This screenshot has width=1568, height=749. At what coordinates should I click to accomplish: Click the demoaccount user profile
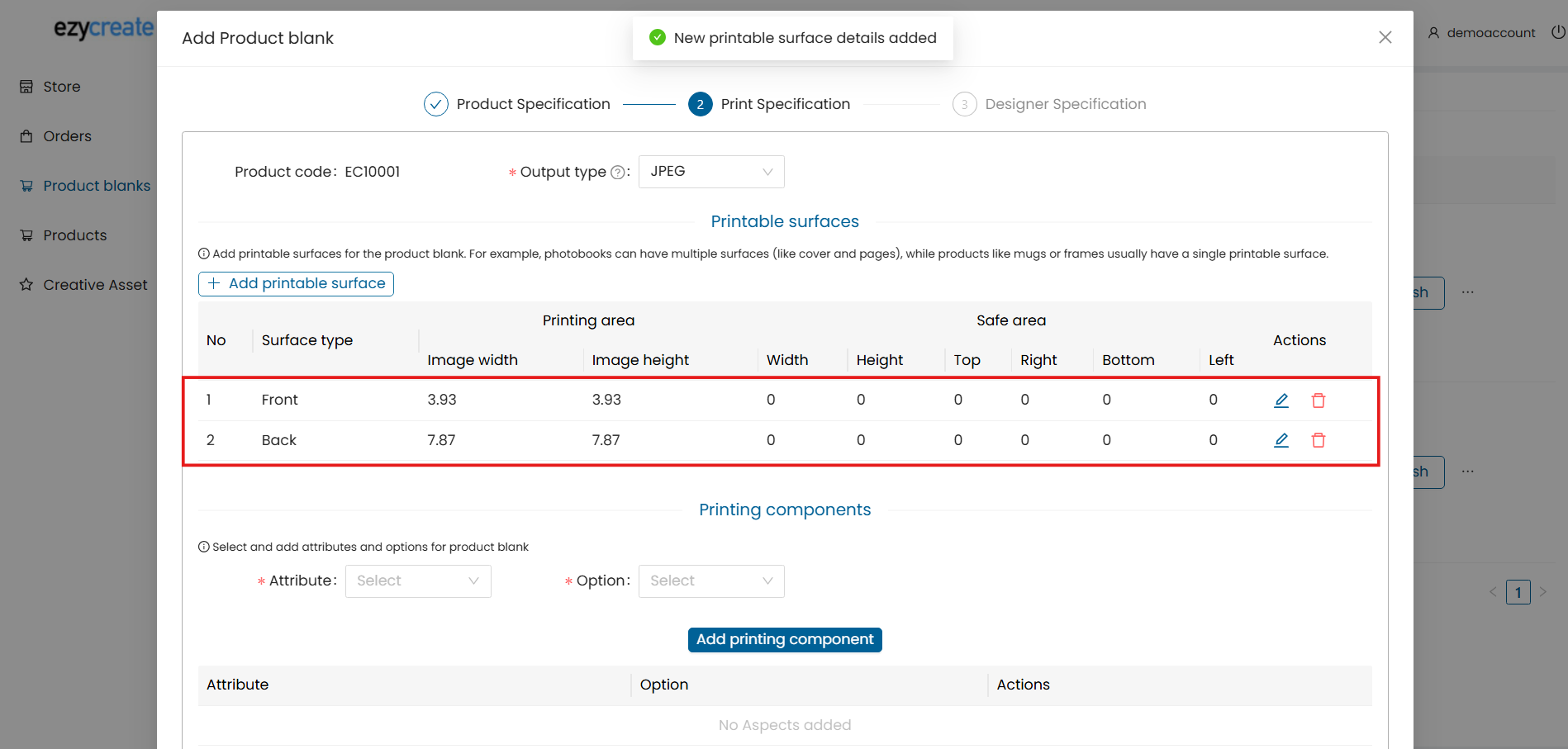tap(1482, 33)
